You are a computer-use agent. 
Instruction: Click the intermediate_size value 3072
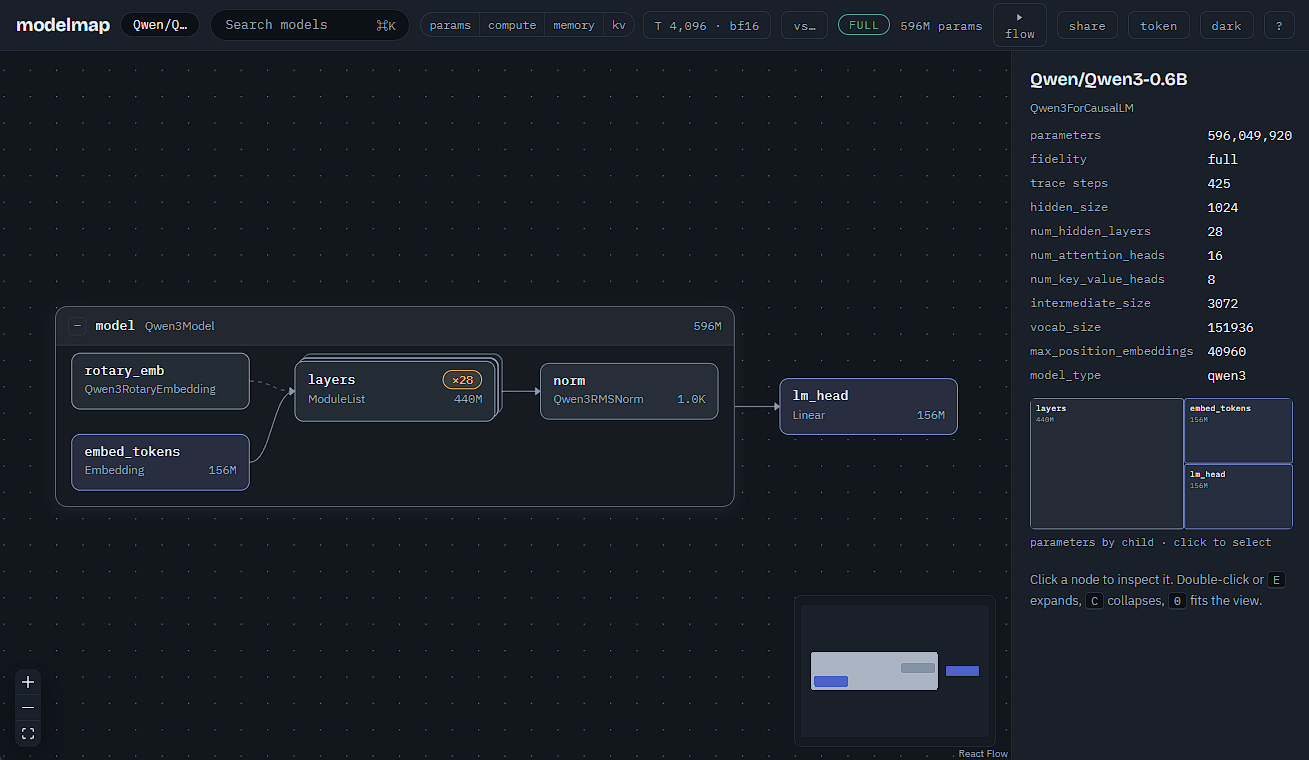(x=1223, y=303)
